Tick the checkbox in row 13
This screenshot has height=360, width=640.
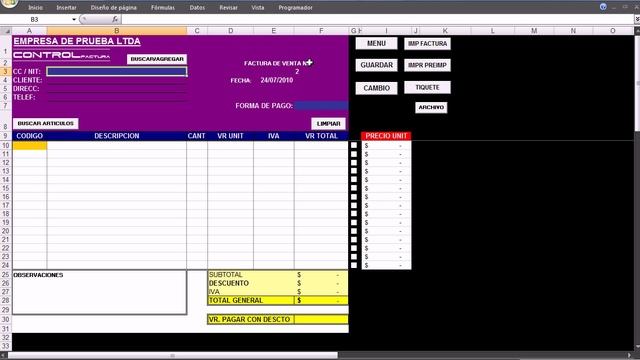(354, 171)
